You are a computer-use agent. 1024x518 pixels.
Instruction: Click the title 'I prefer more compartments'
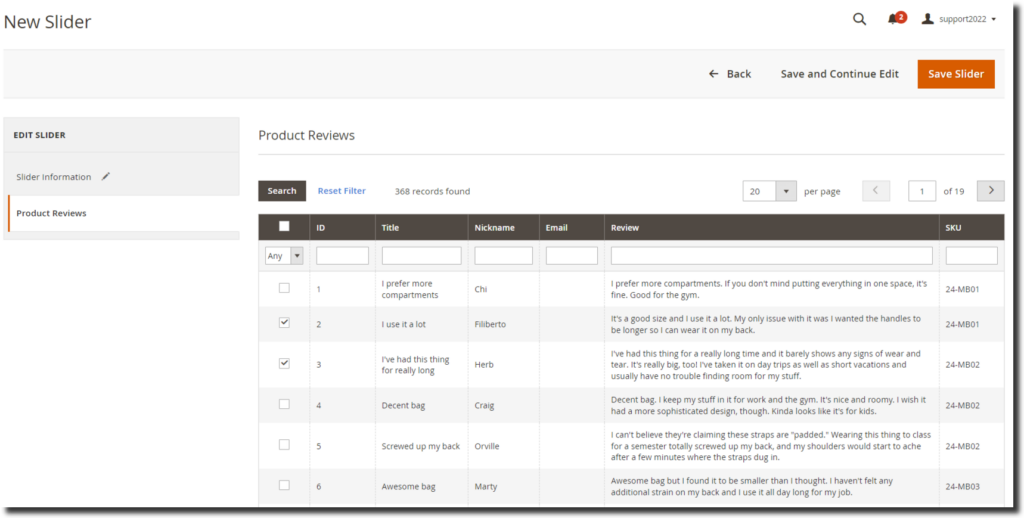point(409,289)
